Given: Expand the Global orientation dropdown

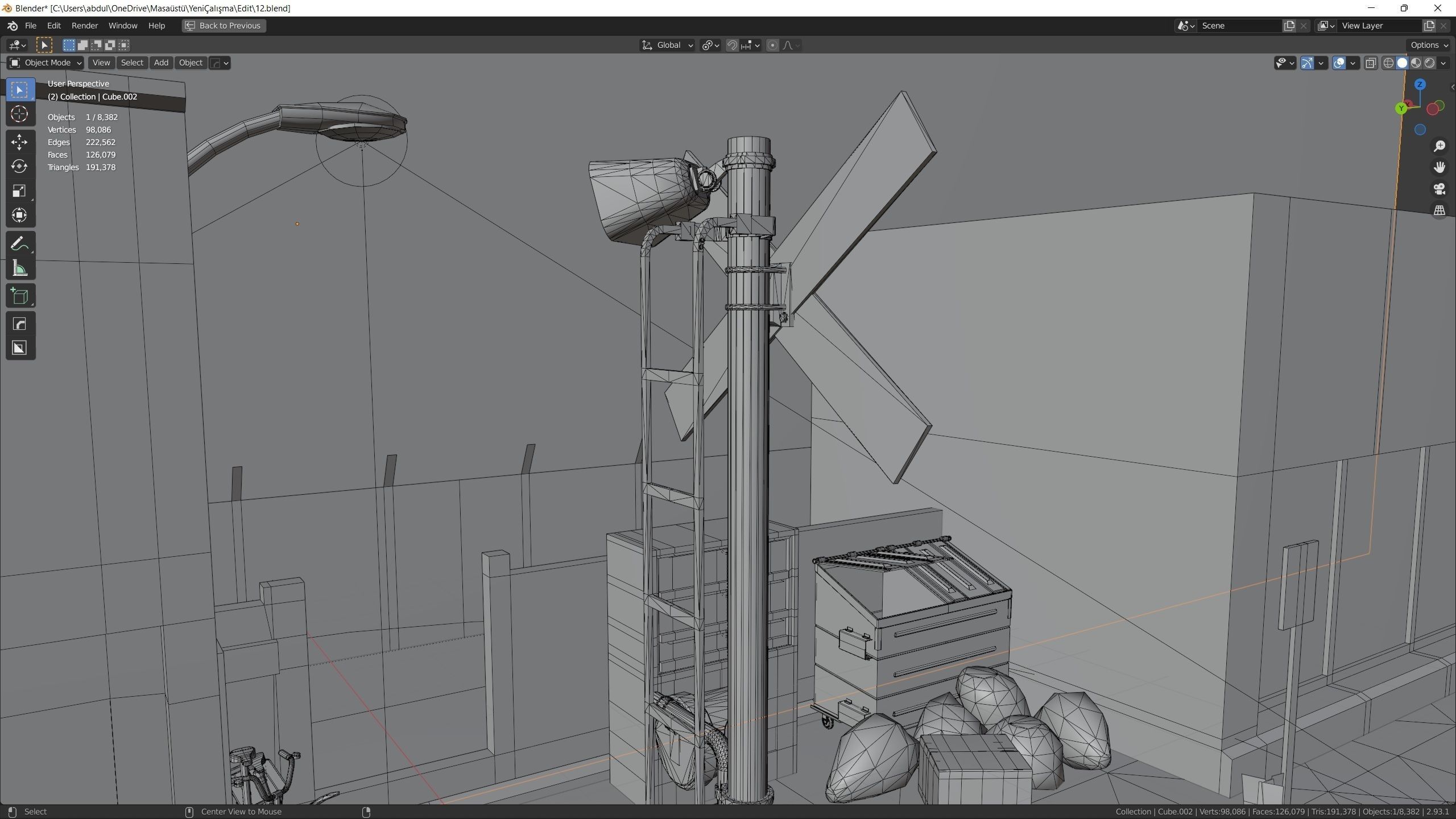Looking at the screenshot, I should (x=668, y=45).
